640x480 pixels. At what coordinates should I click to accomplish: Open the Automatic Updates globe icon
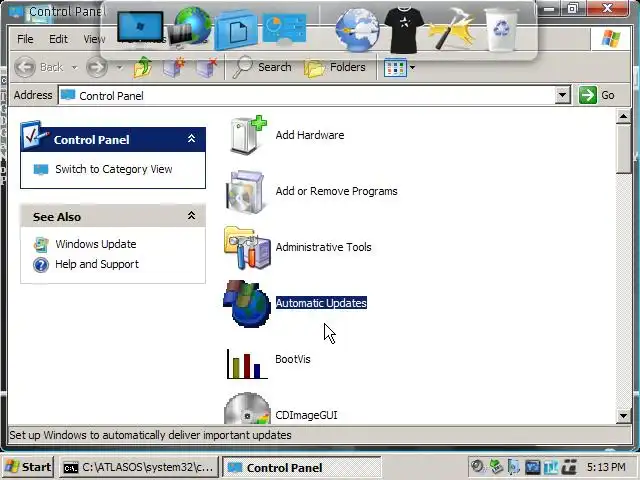point(247,303)
